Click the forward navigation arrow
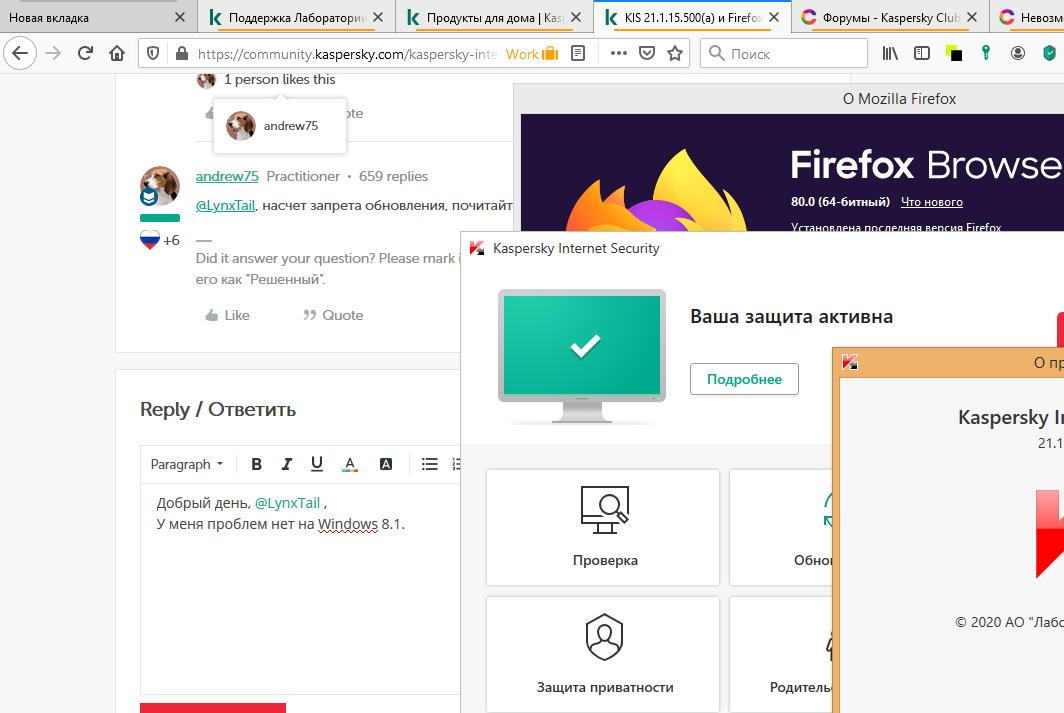This screenshot has height=713, width=1064. [53, 53]
